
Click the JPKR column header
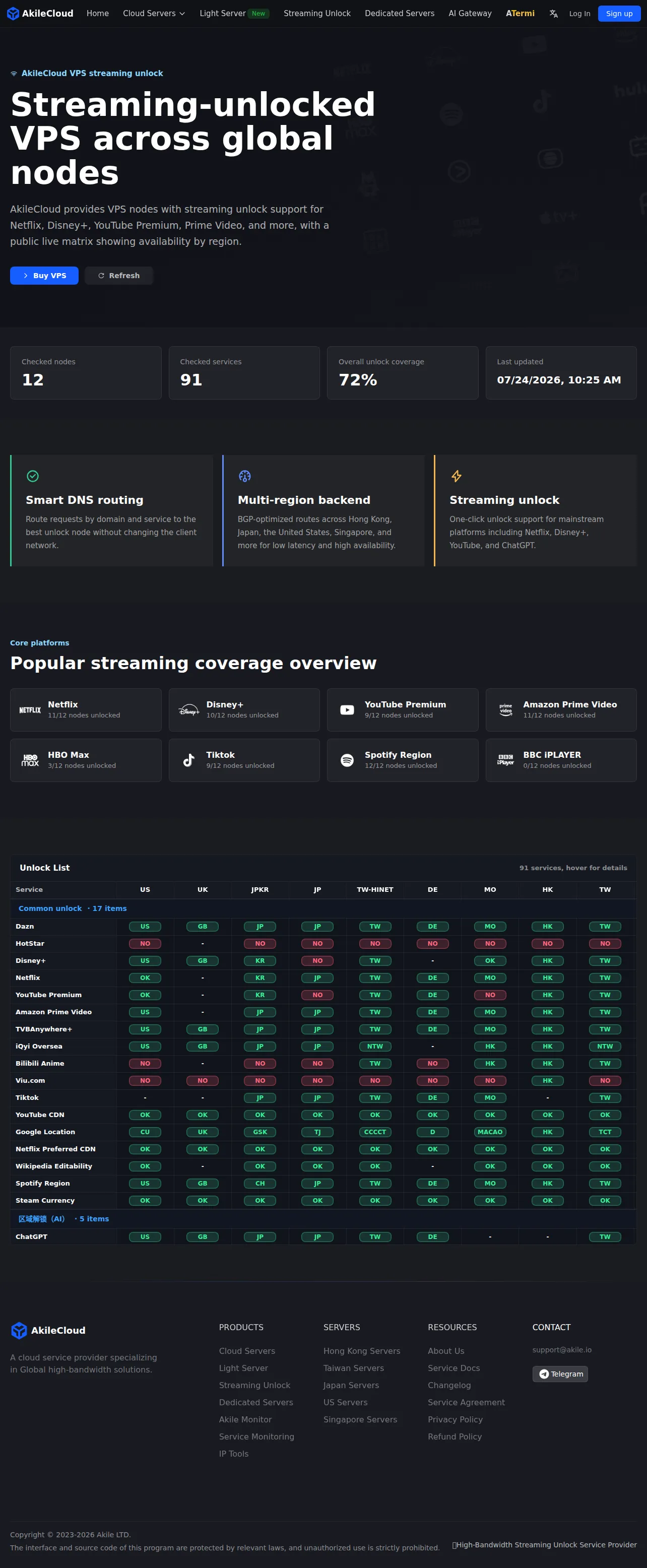coord(260,889)
